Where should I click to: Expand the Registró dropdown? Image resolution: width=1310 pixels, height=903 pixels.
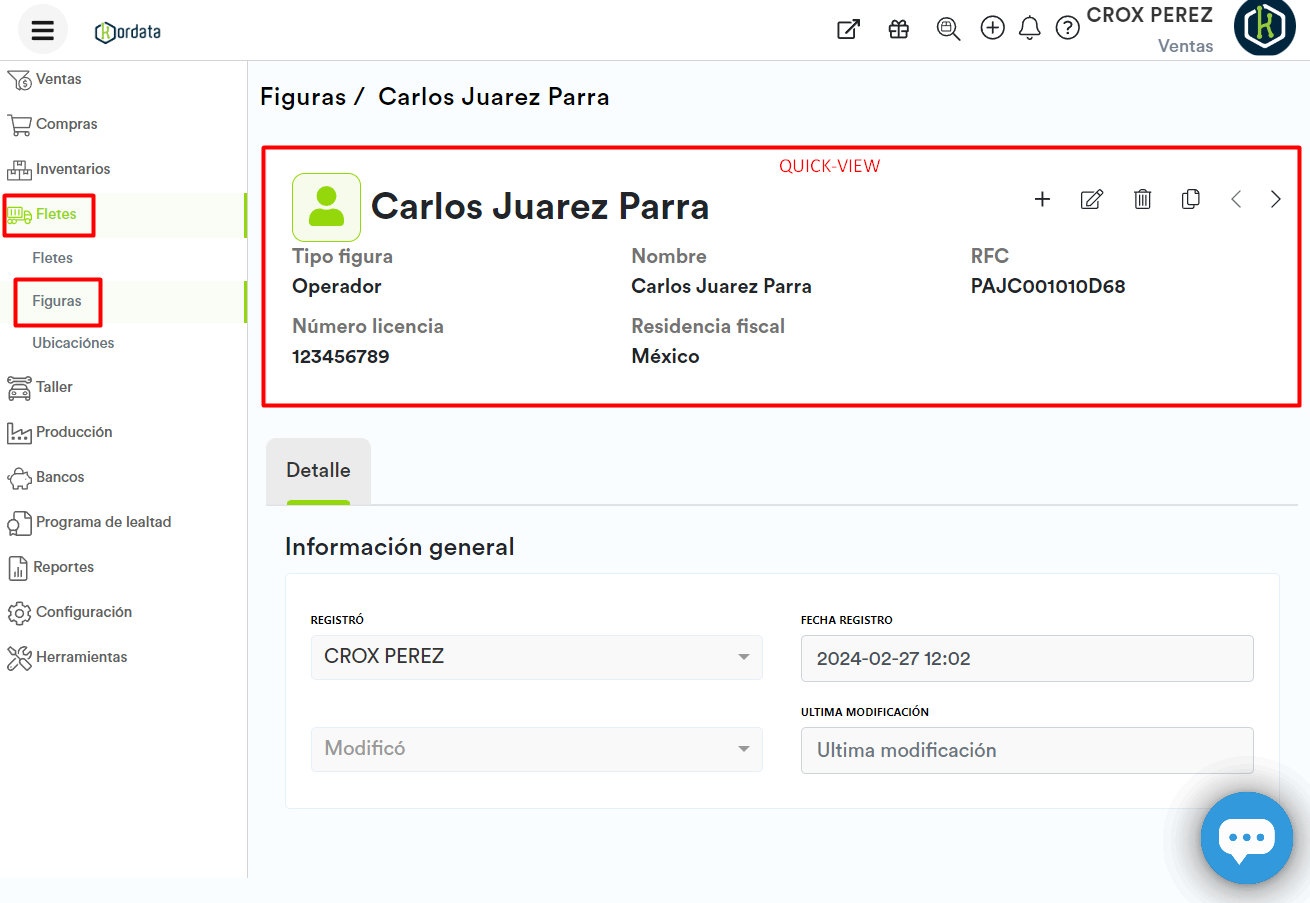[743, 657]
